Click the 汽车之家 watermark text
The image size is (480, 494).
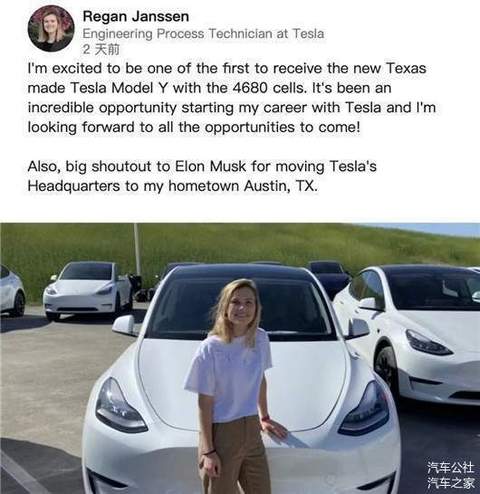click(451, 482)
